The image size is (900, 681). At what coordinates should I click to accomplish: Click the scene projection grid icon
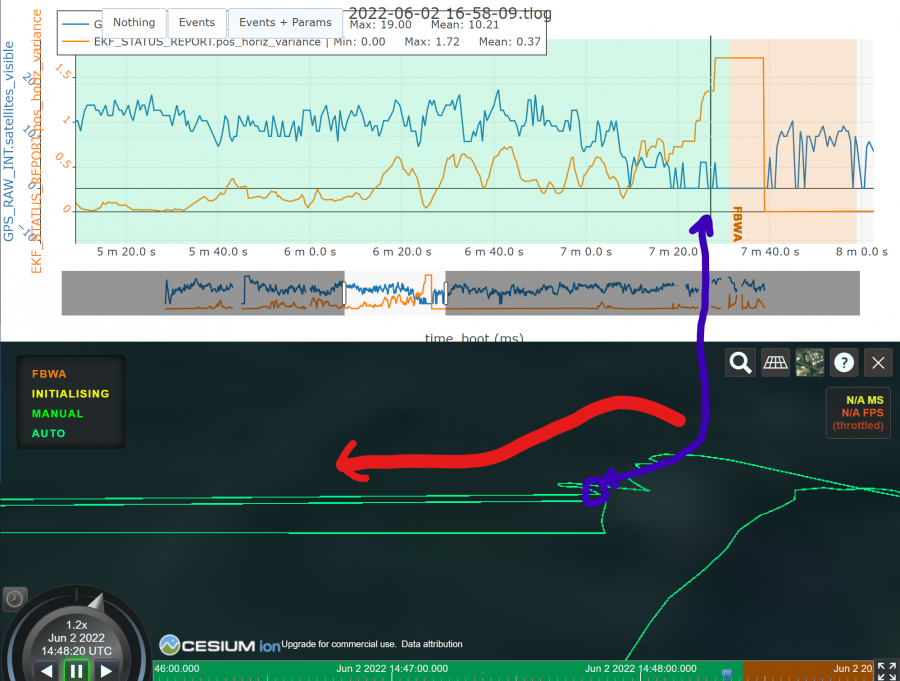(x=775, y=362)
